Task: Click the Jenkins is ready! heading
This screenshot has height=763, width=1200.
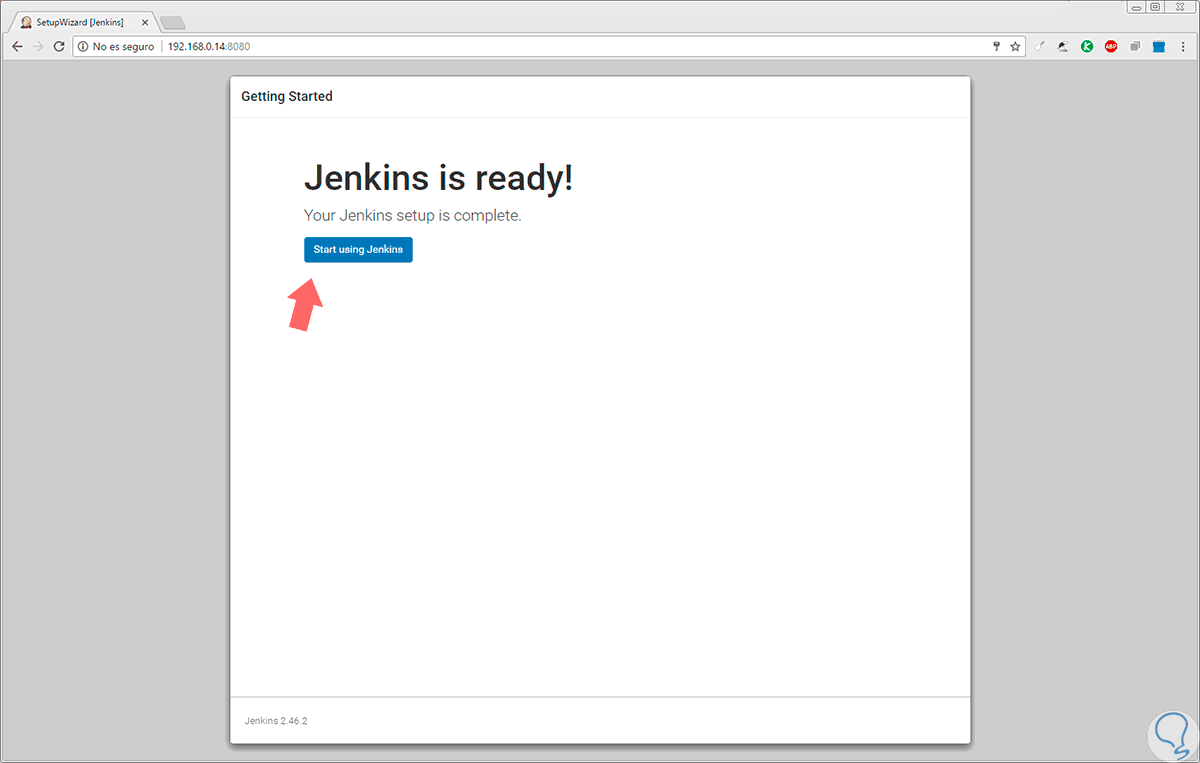Action: click(439, 178)
